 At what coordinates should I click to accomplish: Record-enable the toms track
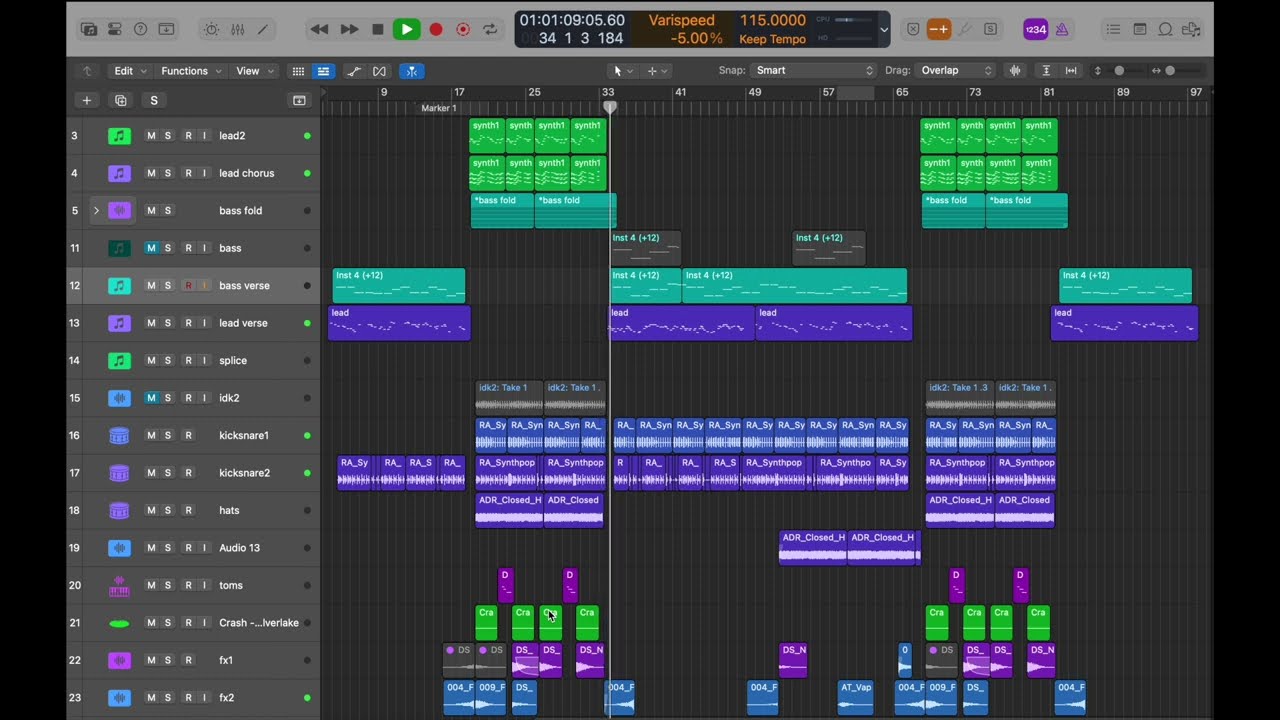pos(188,586)
